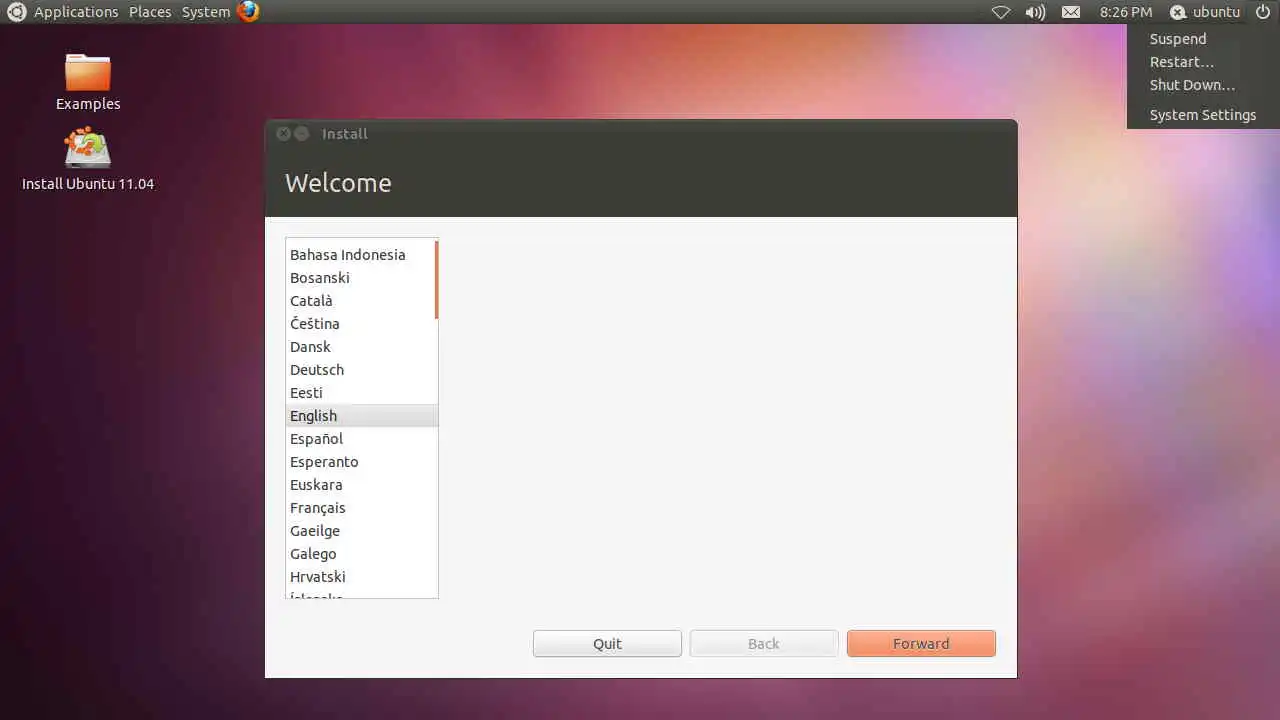Screen dimensions: 1280x720
Task: Open Firefox from the top panel
Action: (x=248, y=12)
